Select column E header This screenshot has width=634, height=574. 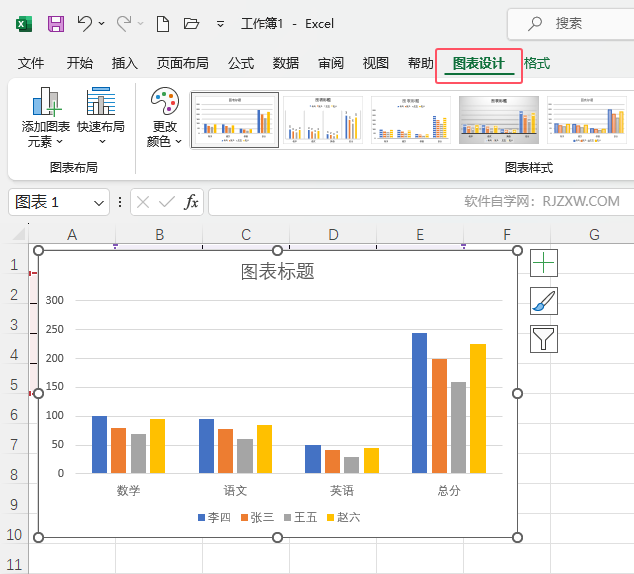420,234
